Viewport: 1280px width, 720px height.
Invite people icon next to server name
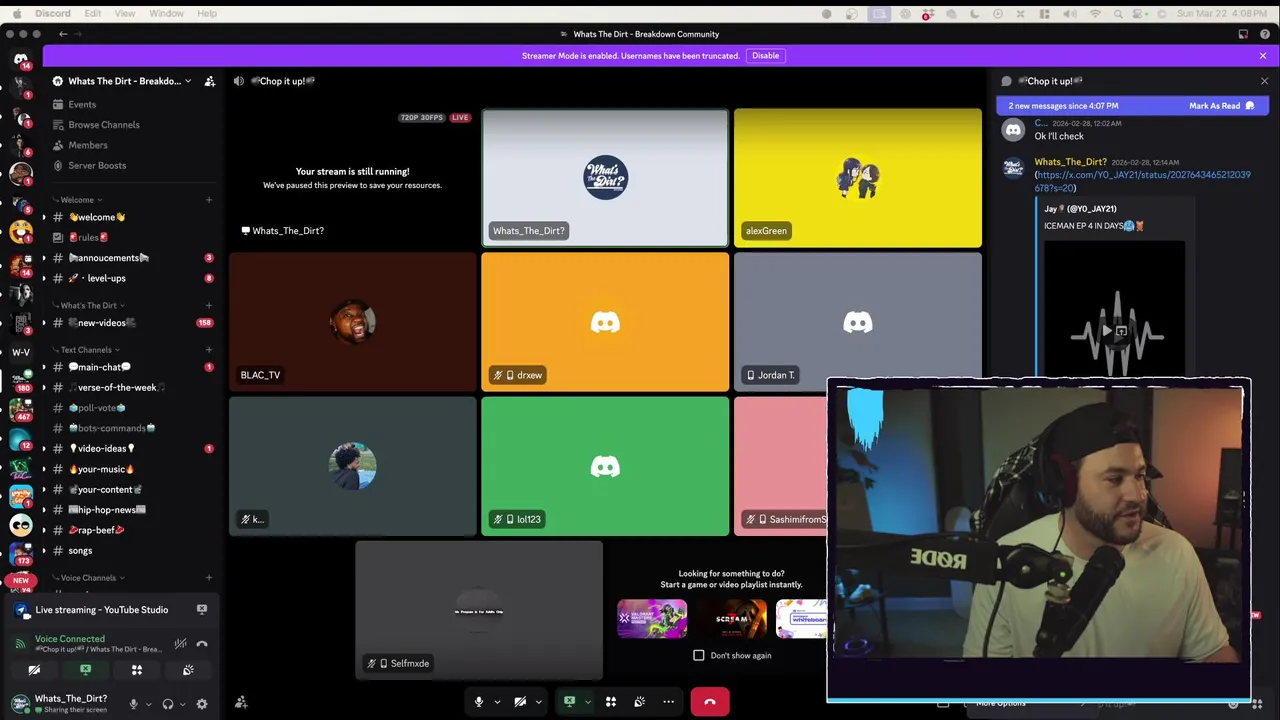(x=209, y=81)
